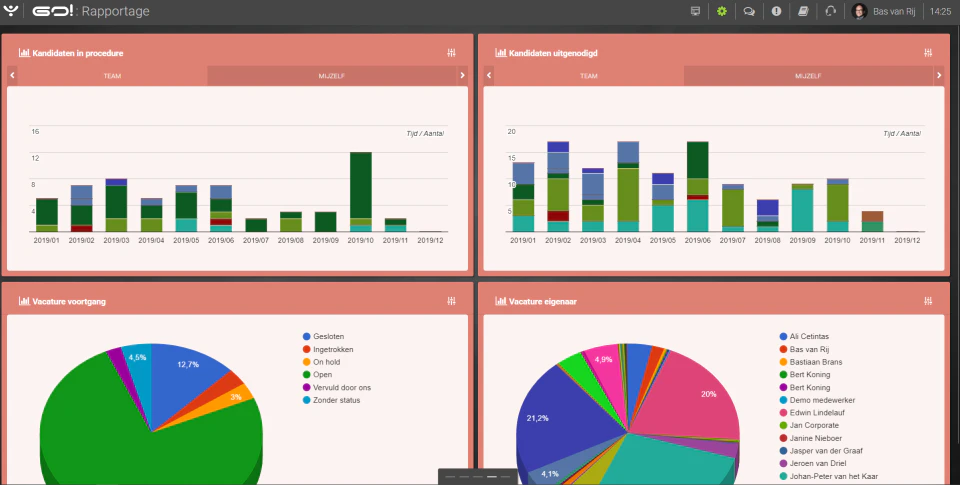The height and width of the screenshot is (485, 960).
Task: Toggle Edwin Lindelauf legend entry
Action: [809, 413]
